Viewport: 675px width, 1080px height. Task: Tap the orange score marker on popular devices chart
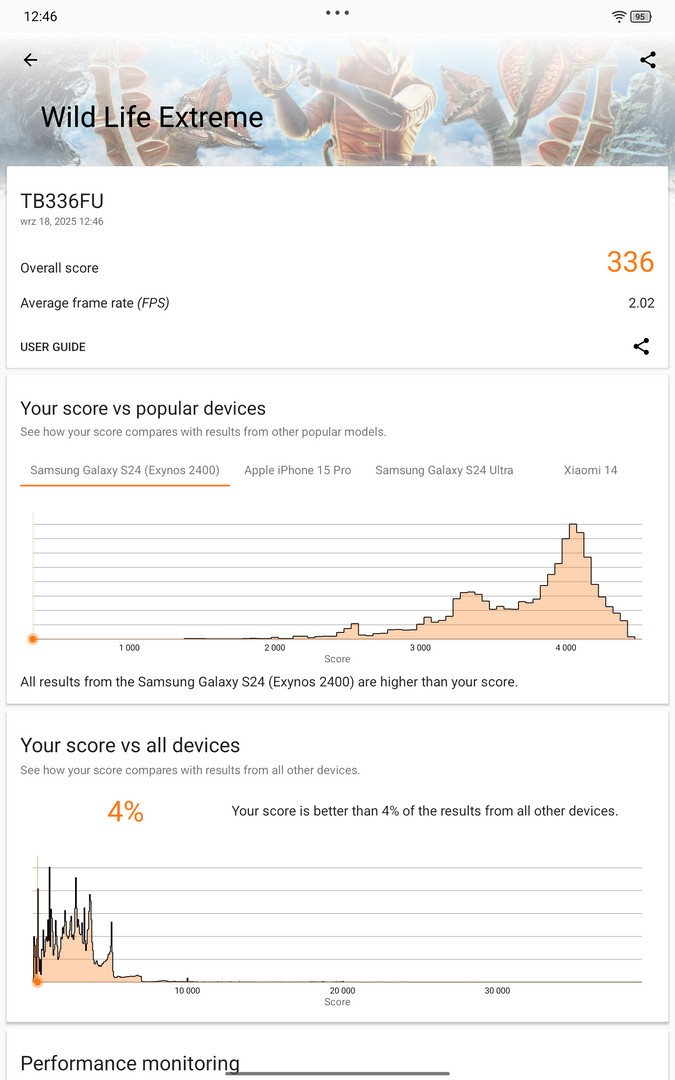[x=33, y=639]
